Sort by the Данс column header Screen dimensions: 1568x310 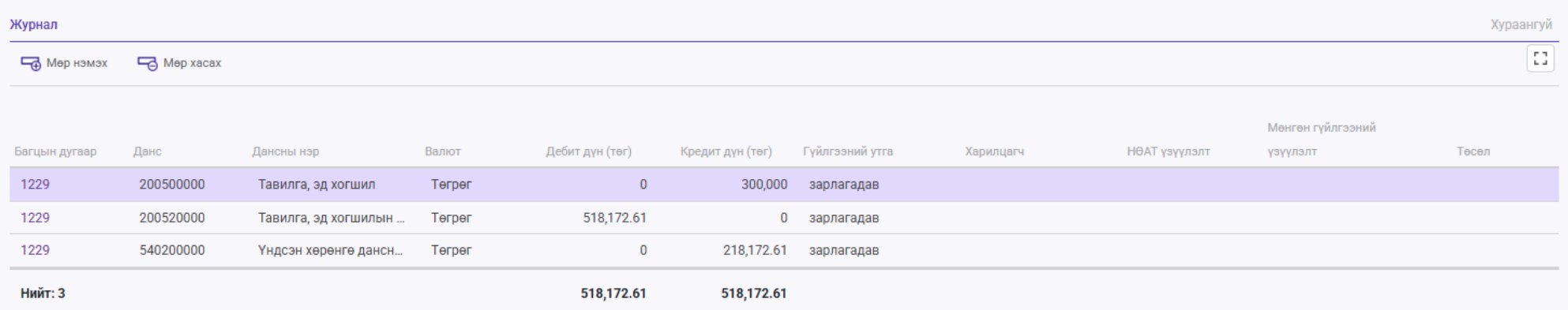tap(148, 151)
